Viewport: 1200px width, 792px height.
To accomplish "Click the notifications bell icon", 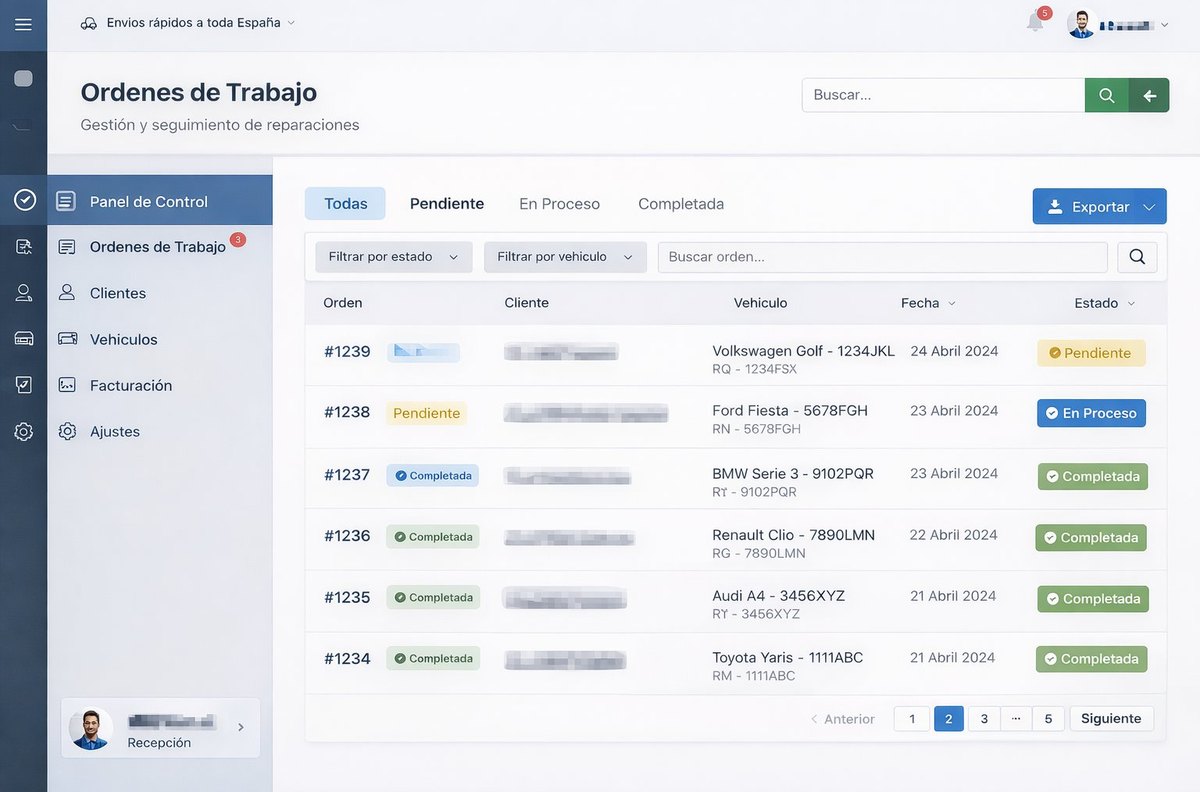I will tap(1032, 22).
